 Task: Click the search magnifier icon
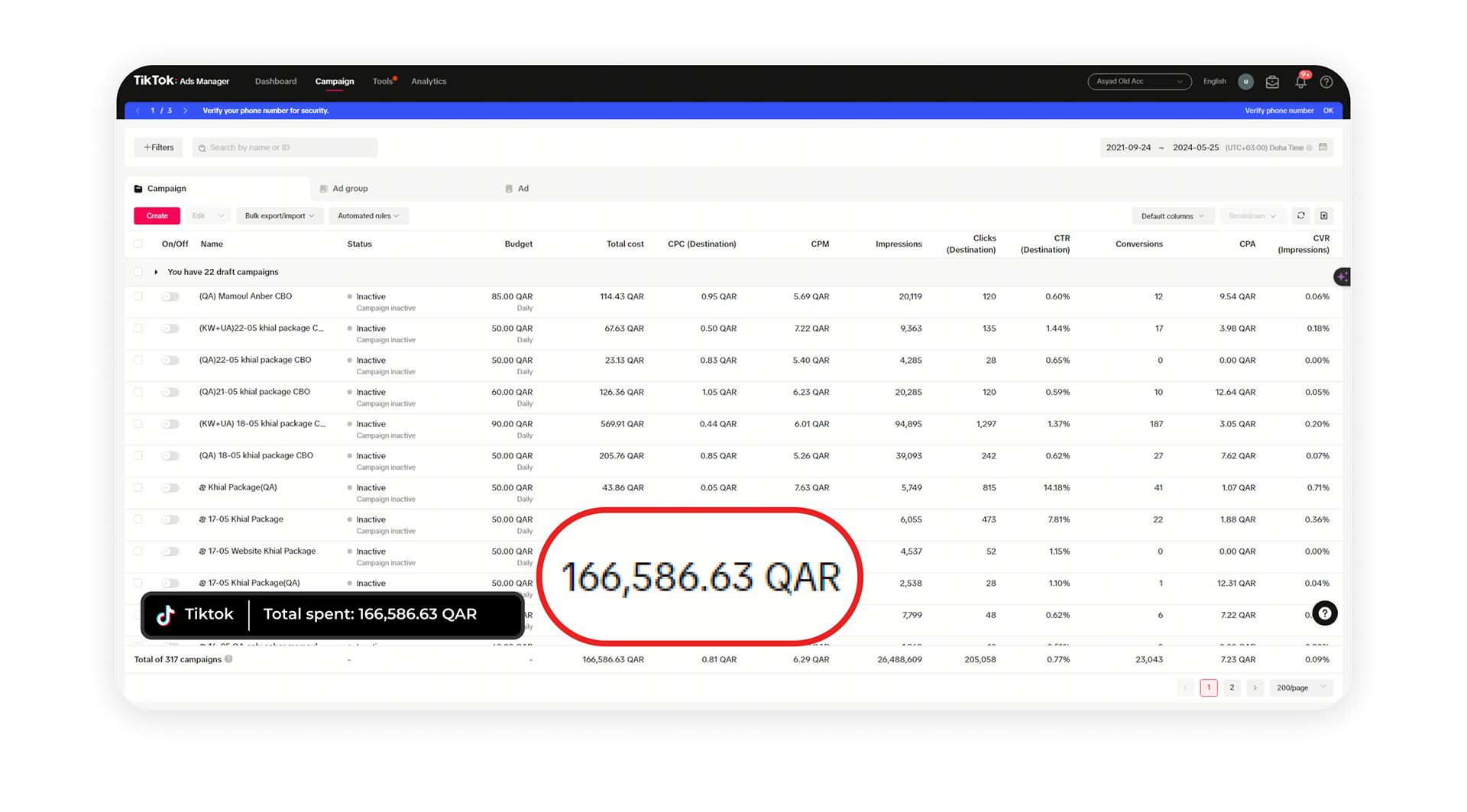[x=202, y=148]
